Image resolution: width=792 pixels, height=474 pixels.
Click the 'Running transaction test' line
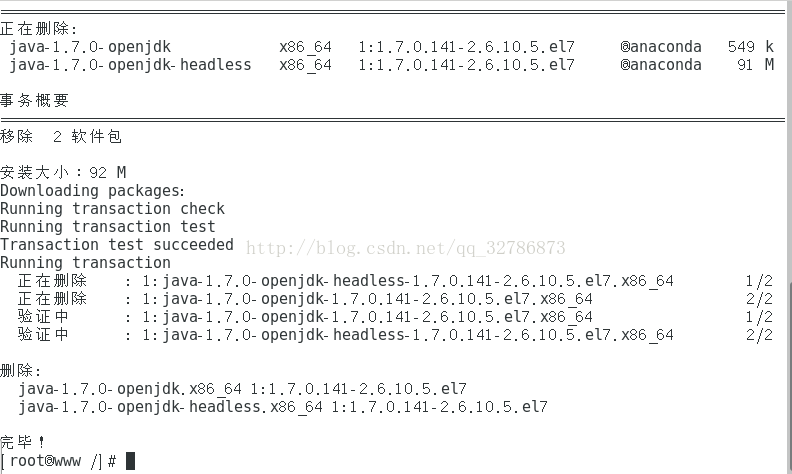tap(107, 227)
